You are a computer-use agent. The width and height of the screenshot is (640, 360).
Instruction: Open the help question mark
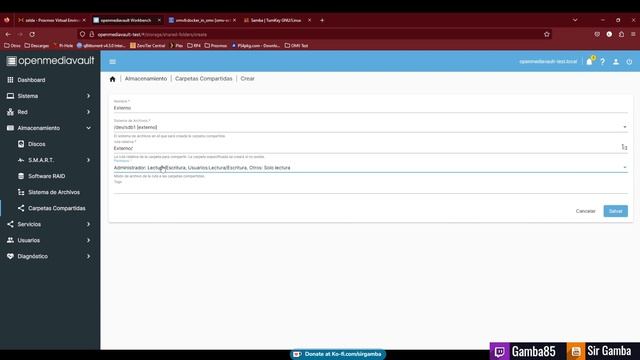pos(602,62)
